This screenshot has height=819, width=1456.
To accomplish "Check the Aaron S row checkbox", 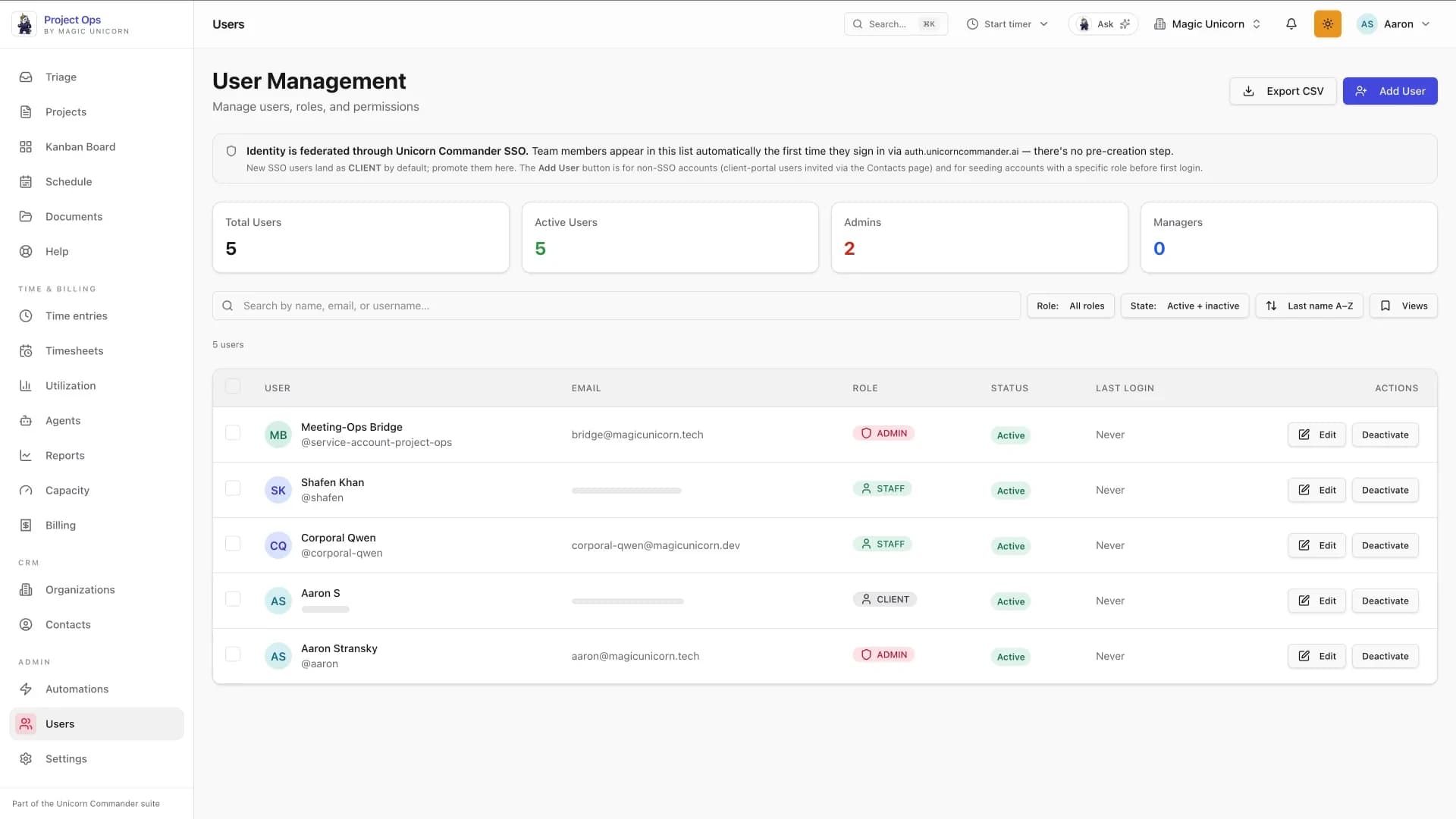I will (x=233, y=599).
